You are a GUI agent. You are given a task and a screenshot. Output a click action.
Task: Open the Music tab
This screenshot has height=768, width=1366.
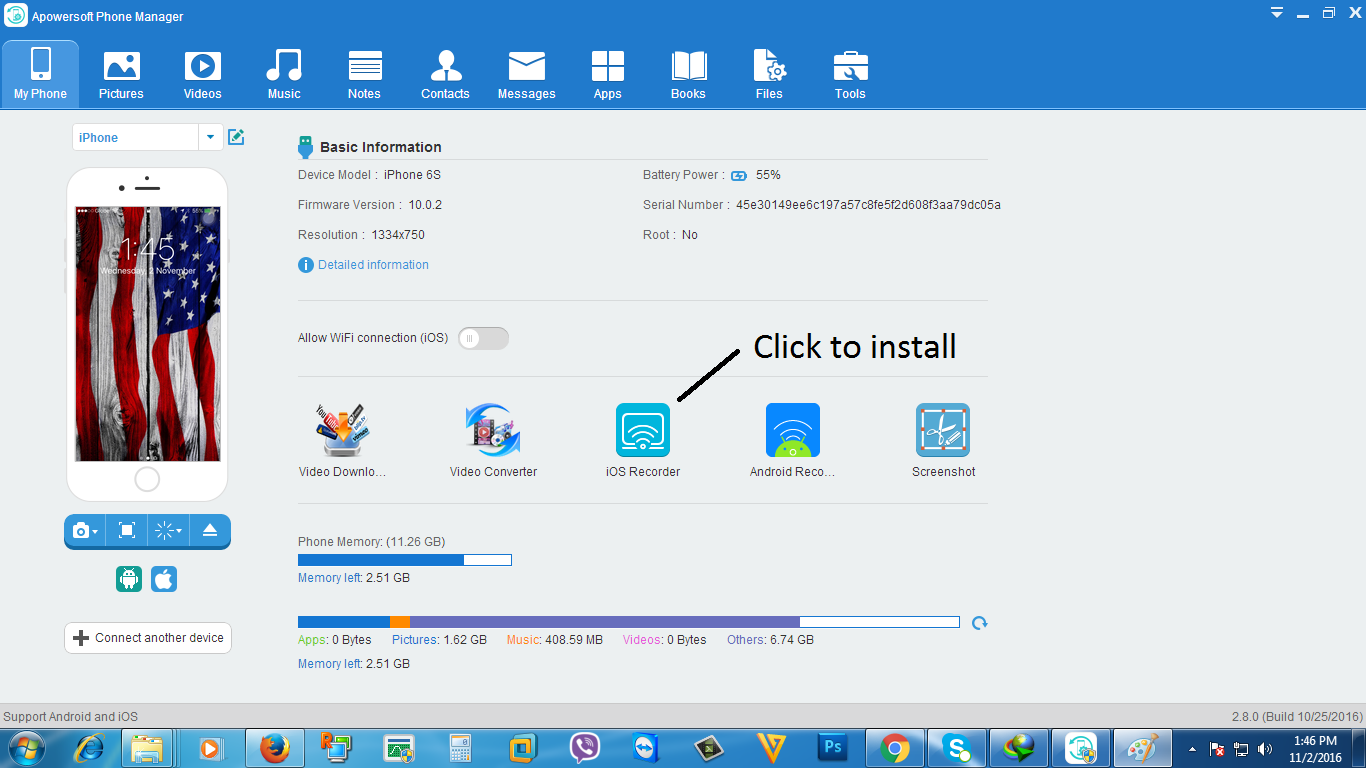(x=284, y=73)
